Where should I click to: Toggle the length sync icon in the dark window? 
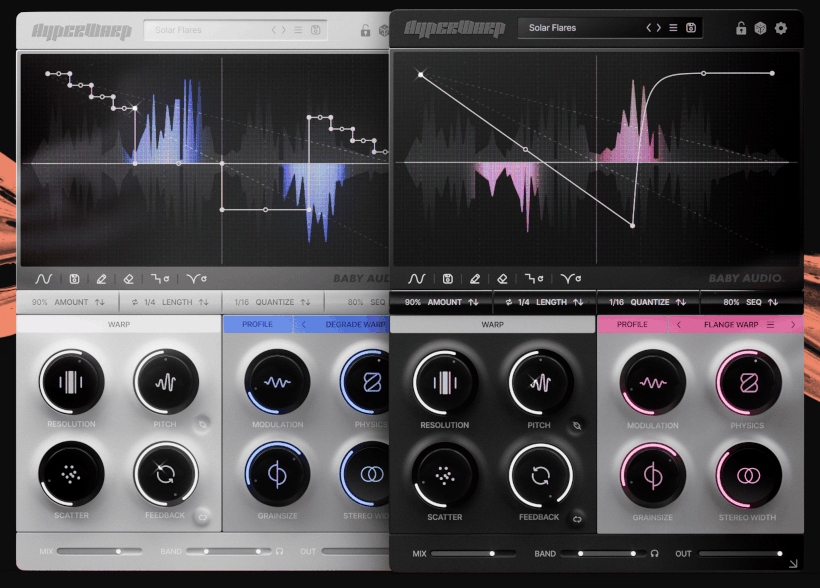coord(509,302)
